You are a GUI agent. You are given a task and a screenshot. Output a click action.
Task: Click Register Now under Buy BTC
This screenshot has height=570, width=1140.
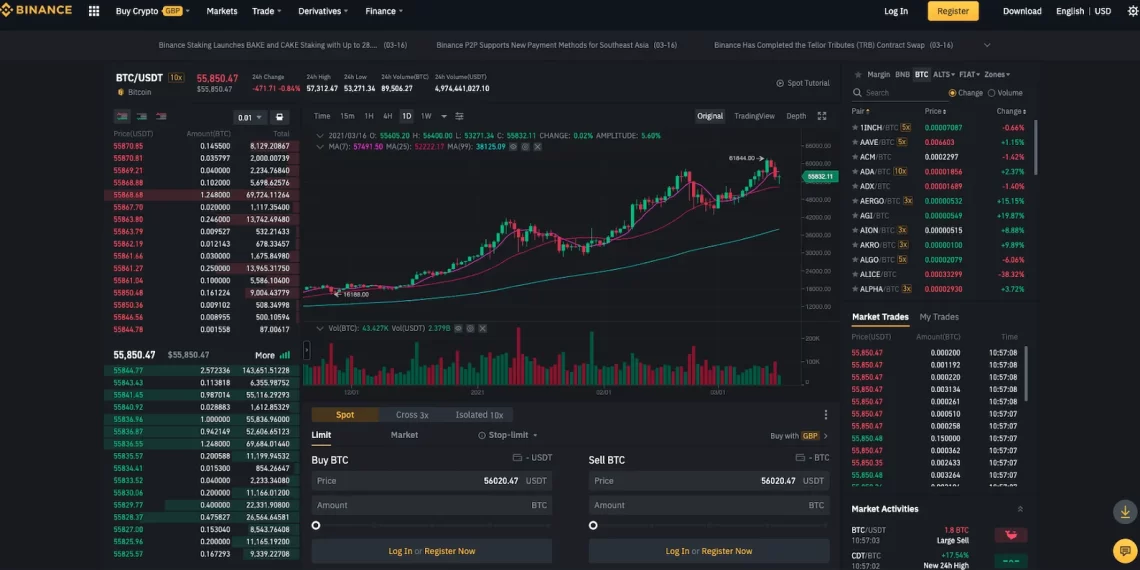450,551
